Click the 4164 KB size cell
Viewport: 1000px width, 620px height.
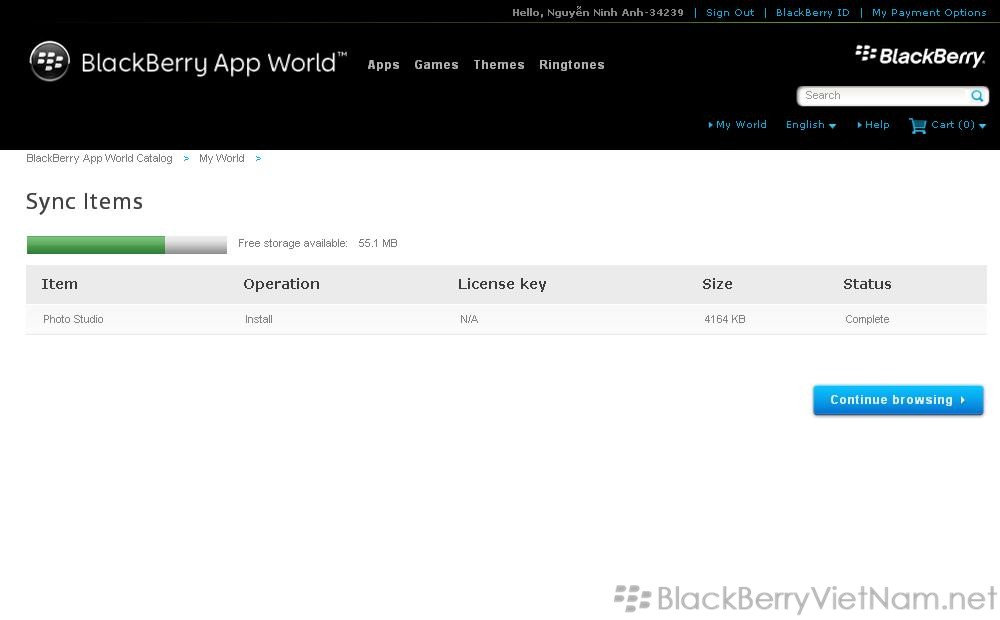[724, 319]
